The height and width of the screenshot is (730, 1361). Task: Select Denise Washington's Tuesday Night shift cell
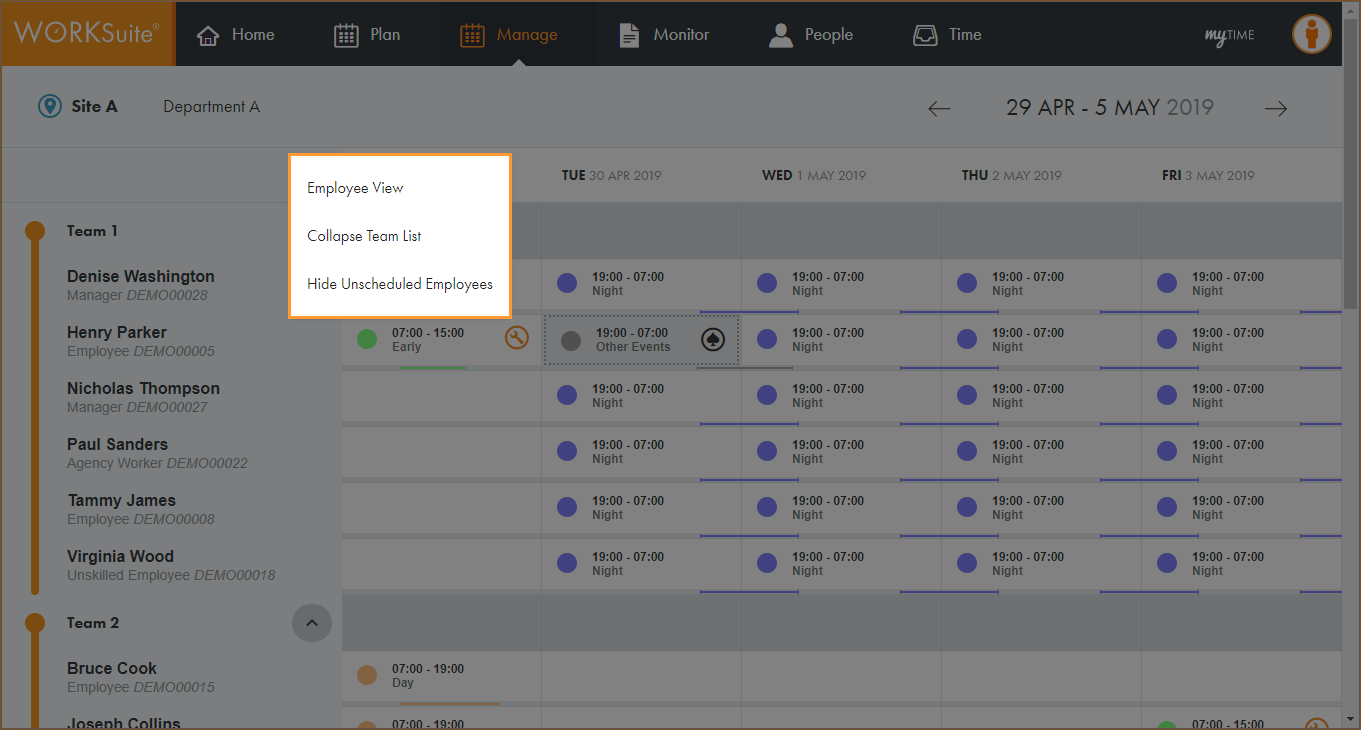pos(640,284)
